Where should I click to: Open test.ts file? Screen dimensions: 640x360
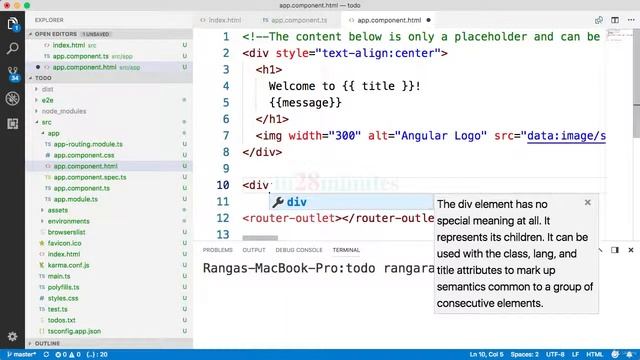pos(57,309)
